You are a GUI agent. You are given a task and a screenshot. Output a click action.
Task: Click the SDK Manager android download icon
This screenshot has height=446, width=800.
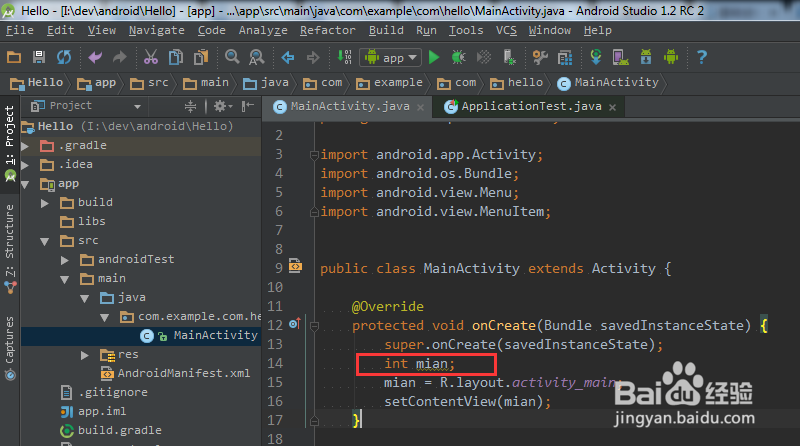[x=646, y=57]
